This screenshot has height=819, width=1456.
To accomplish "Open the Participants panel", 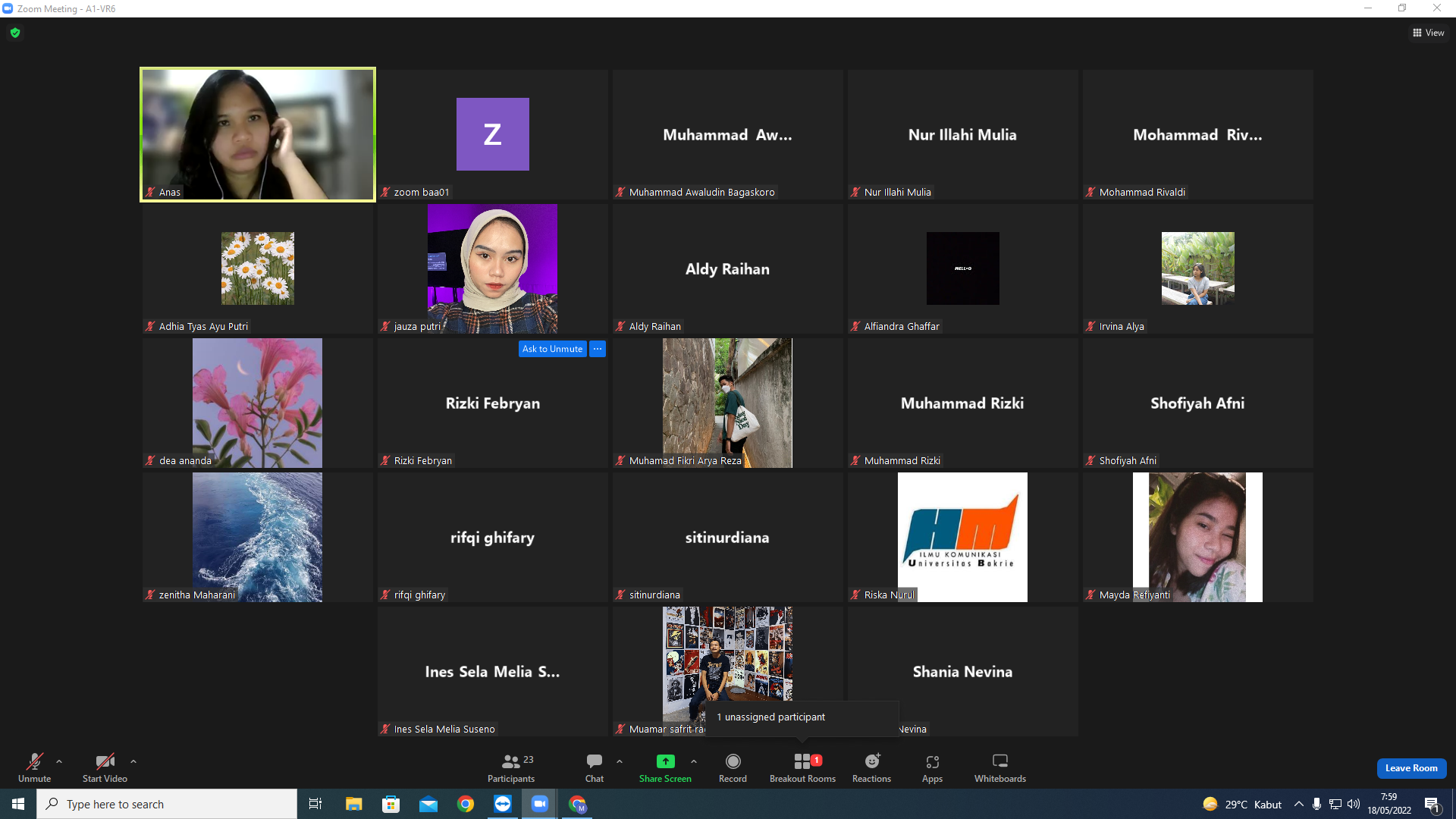I will pyautogui.click(x=511, y=767).
